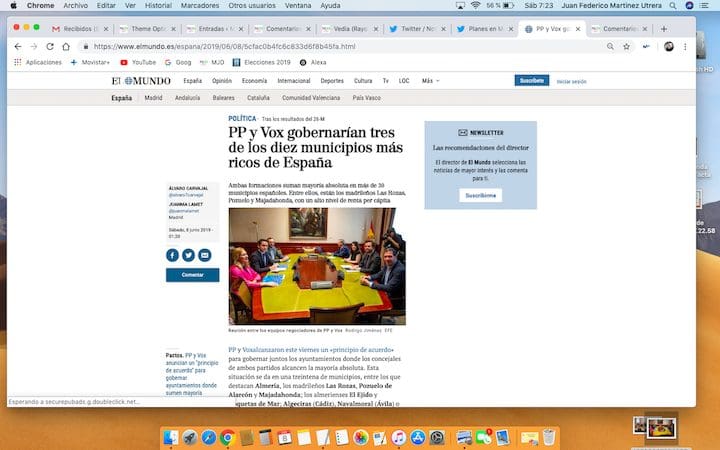
Task: Open the Apple menu
Action: coord(13,6)
